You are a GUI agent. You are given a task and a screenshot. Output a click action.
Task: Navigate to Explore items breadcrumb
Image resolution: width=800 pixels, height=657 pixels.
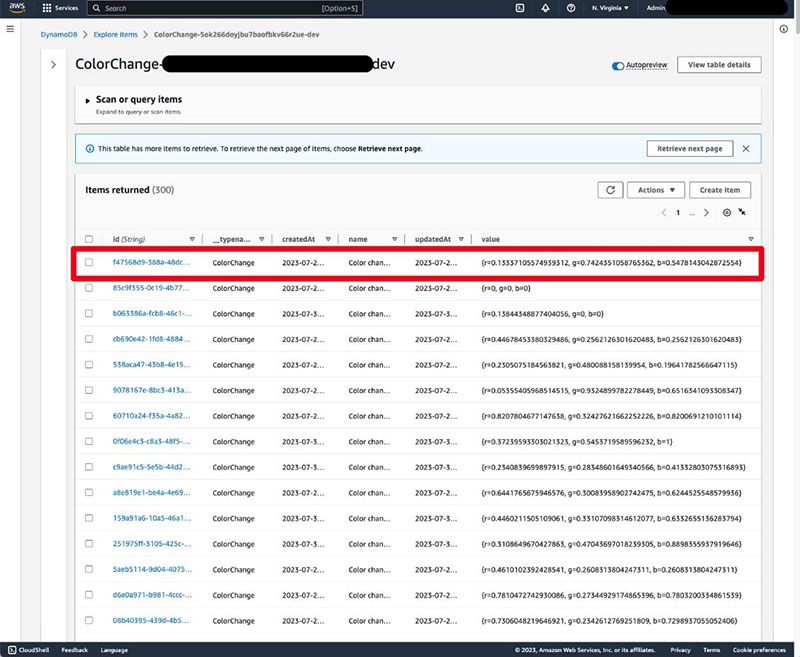coord(115,34)
